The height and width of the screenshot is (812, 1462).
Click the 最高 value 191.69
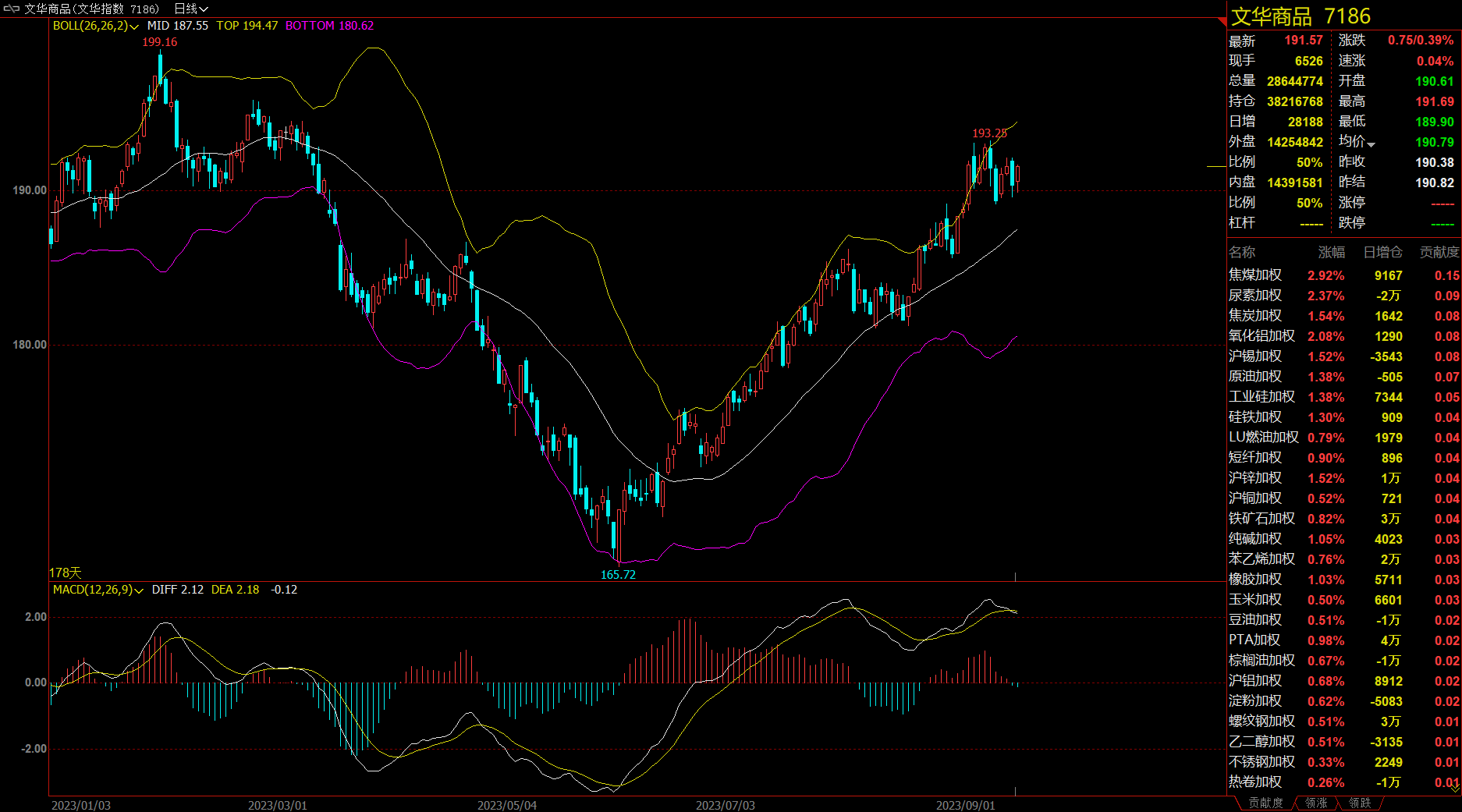tap(1435, 101)
